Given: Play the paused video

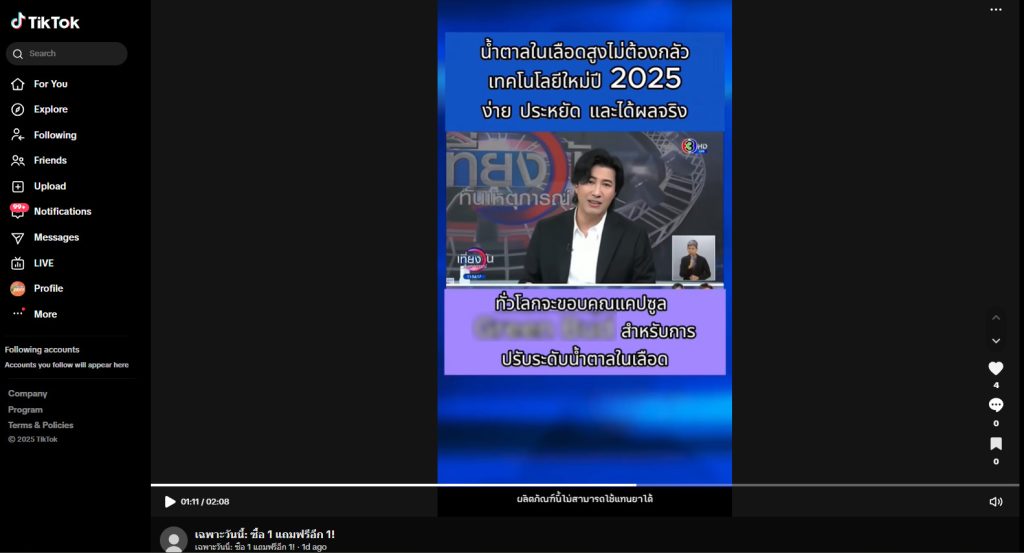Looking at the screenshot, I should click(170, 502).
